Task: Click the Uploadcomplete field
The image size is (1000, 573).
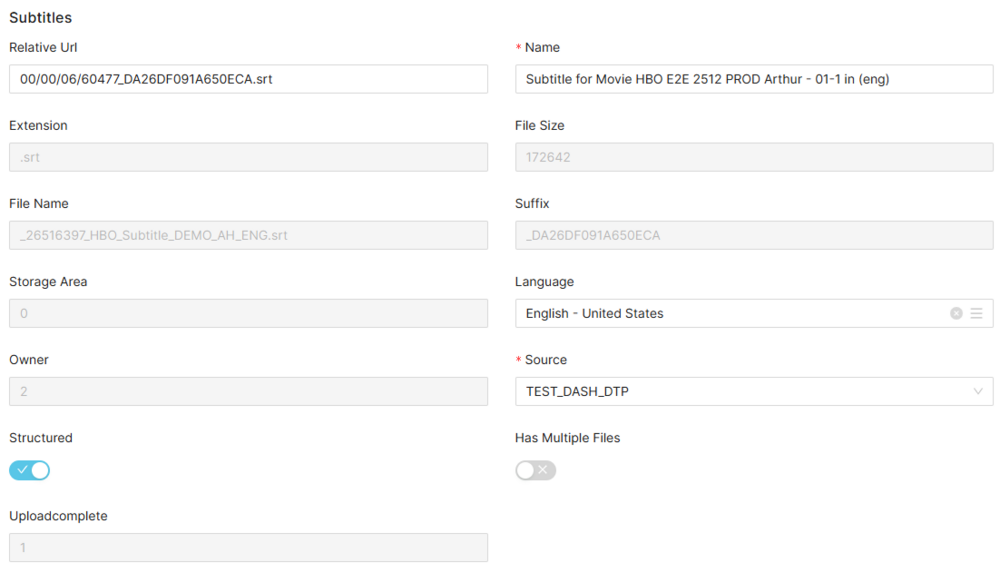Action: click(248, 548)
